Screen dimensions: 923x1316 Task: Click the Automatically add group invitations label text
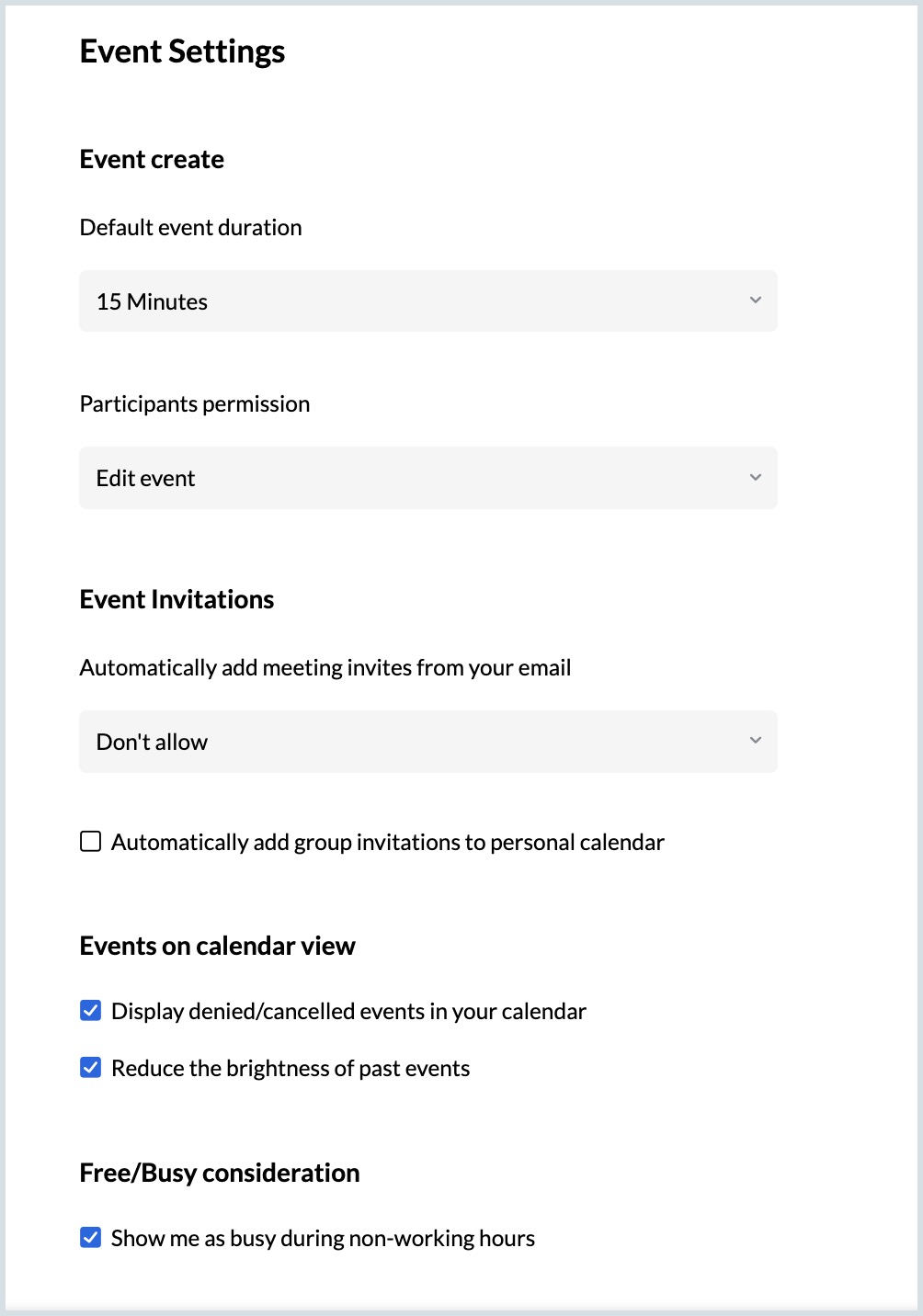click(388, 842)
